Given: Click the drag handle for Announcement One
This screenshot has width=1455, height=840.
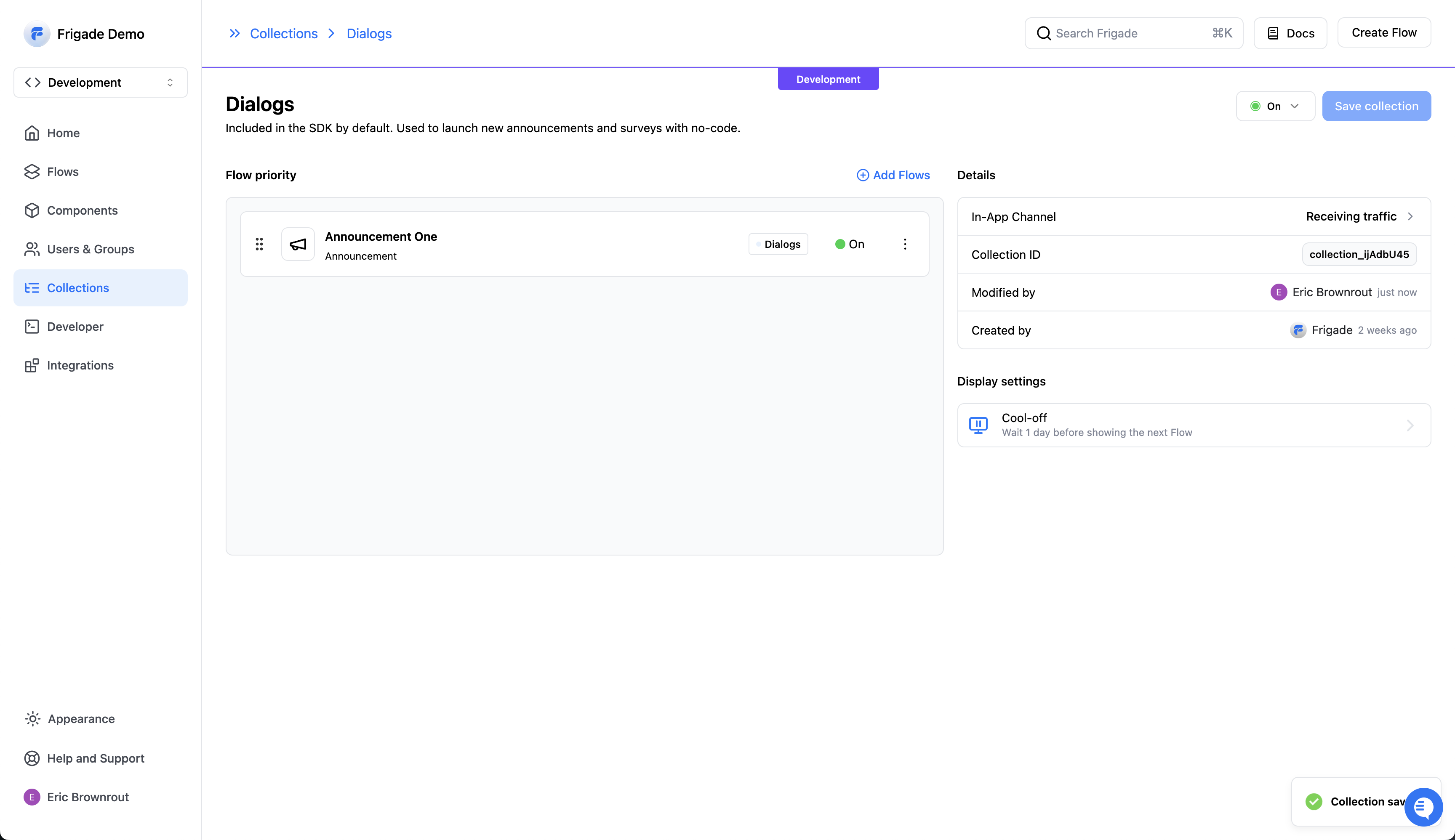Looking at the screenshot, I should point(259,244).
